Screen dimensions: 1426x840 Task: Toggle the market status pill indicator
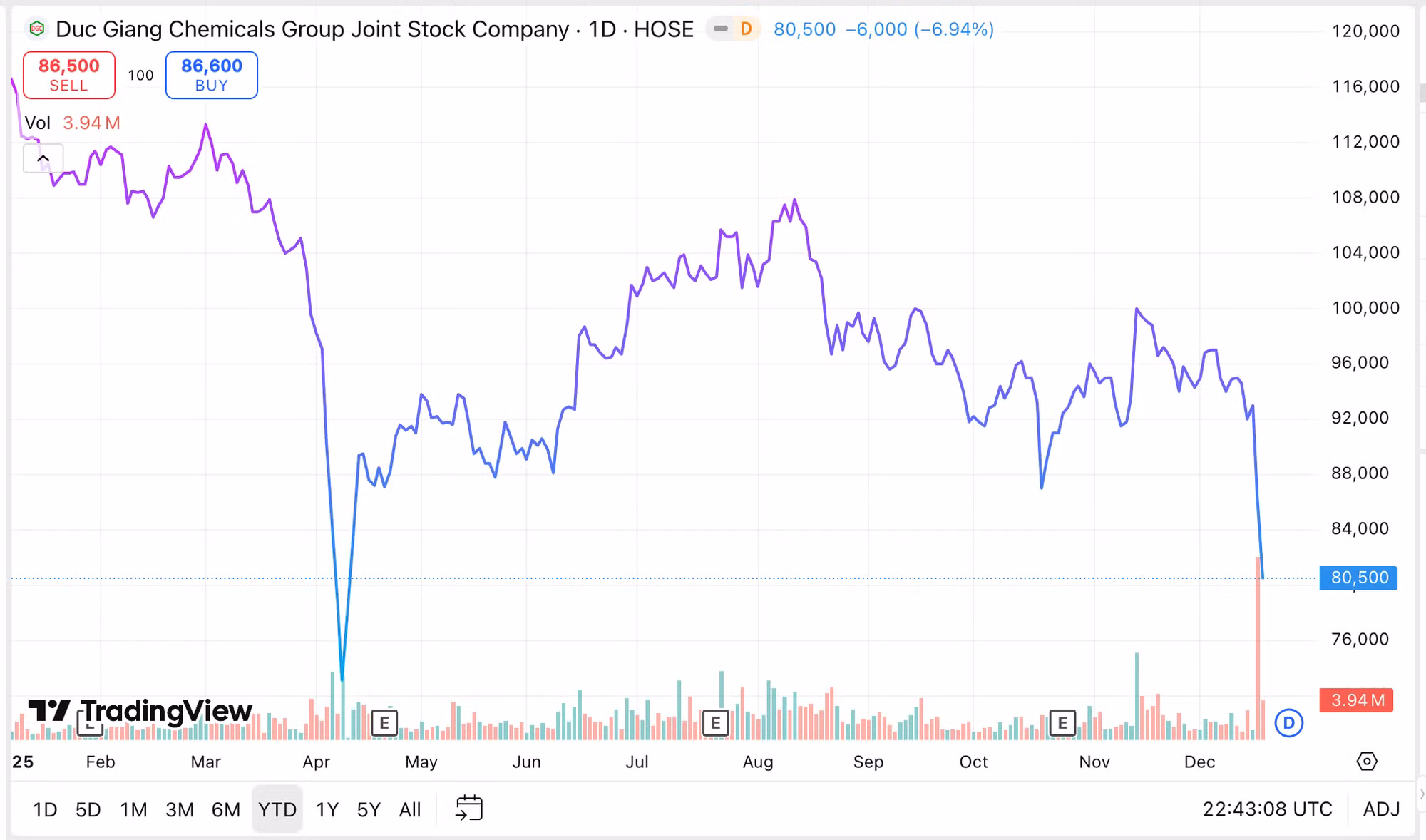721,29
